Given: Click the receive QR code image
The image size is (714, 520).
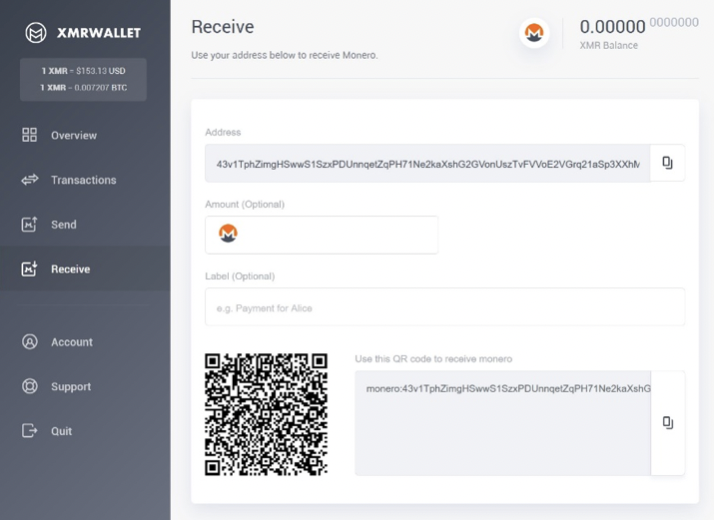Looking at the screenshot, I should point(266,414).
